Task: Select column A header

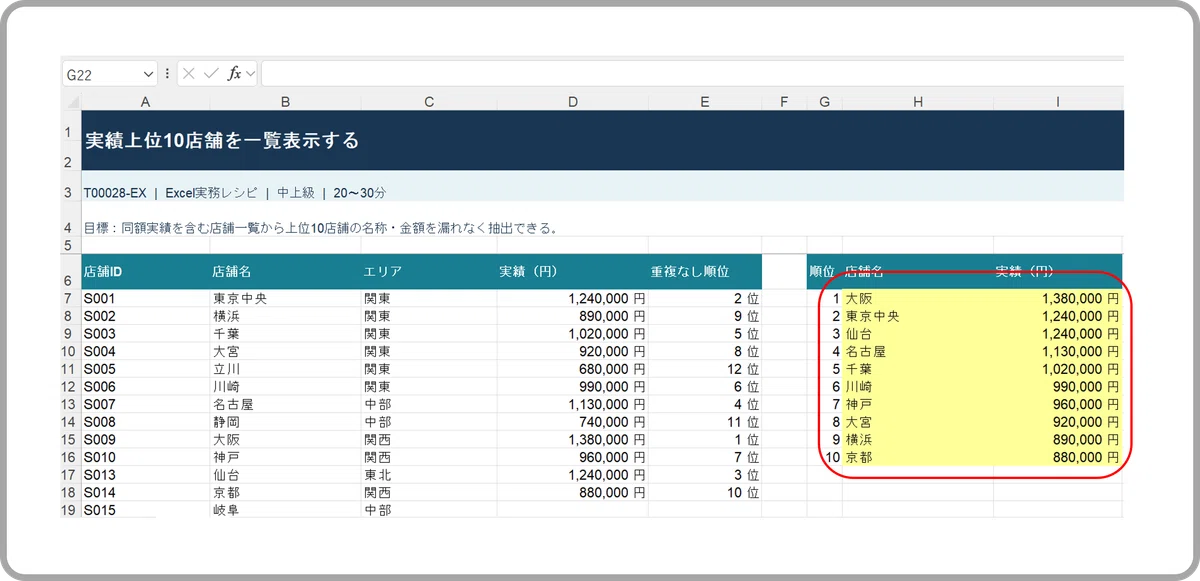Action: pos(145,101)
